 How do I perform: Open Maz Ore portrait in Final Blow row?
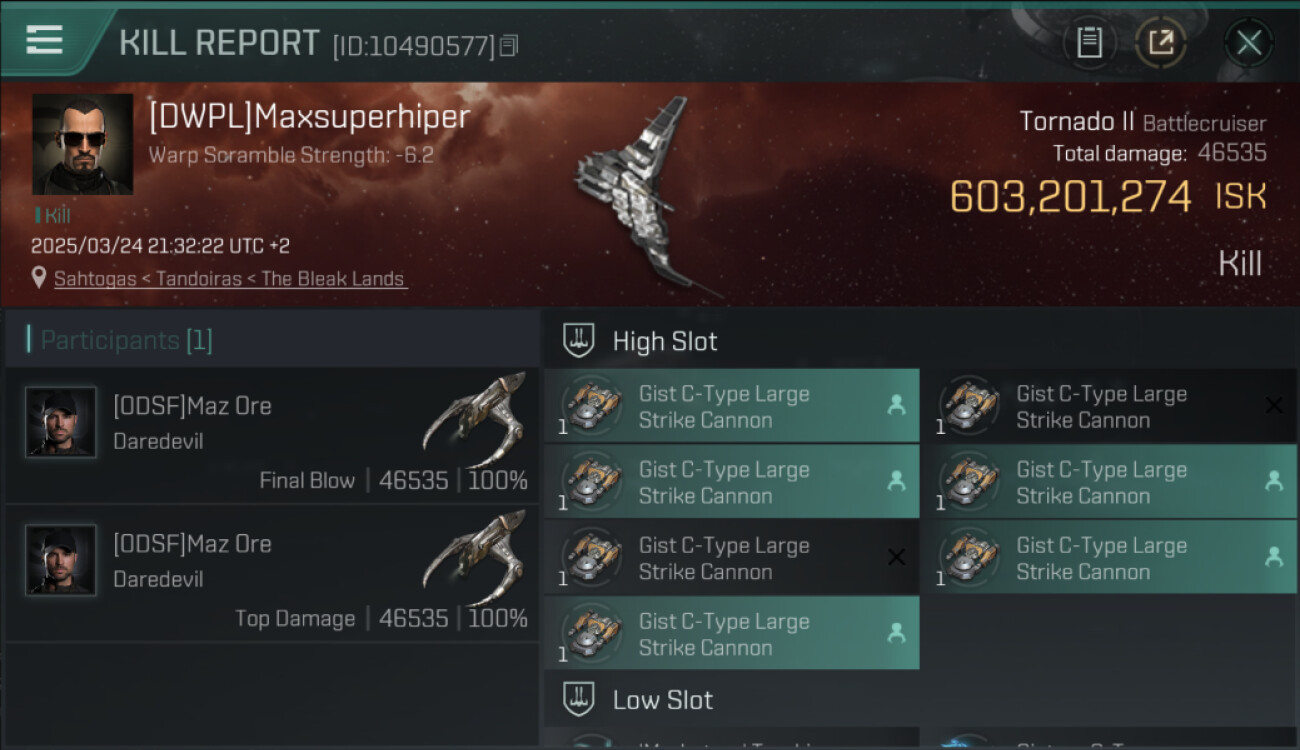(x=61, y=422)
